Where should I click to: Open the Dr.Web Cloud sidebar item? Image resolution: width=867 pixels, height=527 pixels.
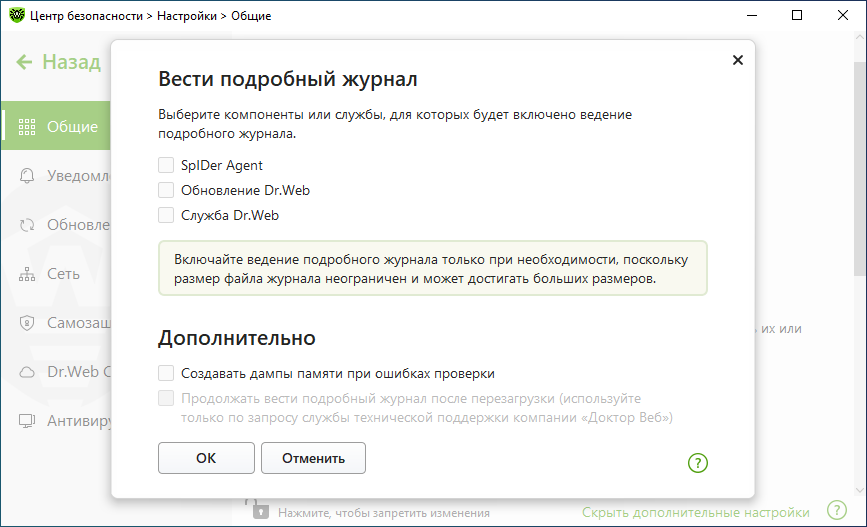56,372
